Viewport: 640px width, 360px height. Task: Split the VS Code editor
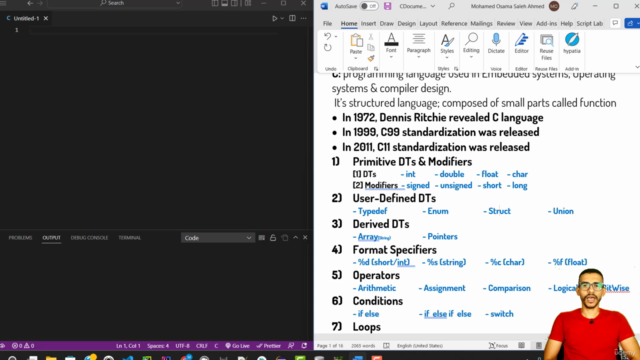pyautogui.click(x=292, y=18)
